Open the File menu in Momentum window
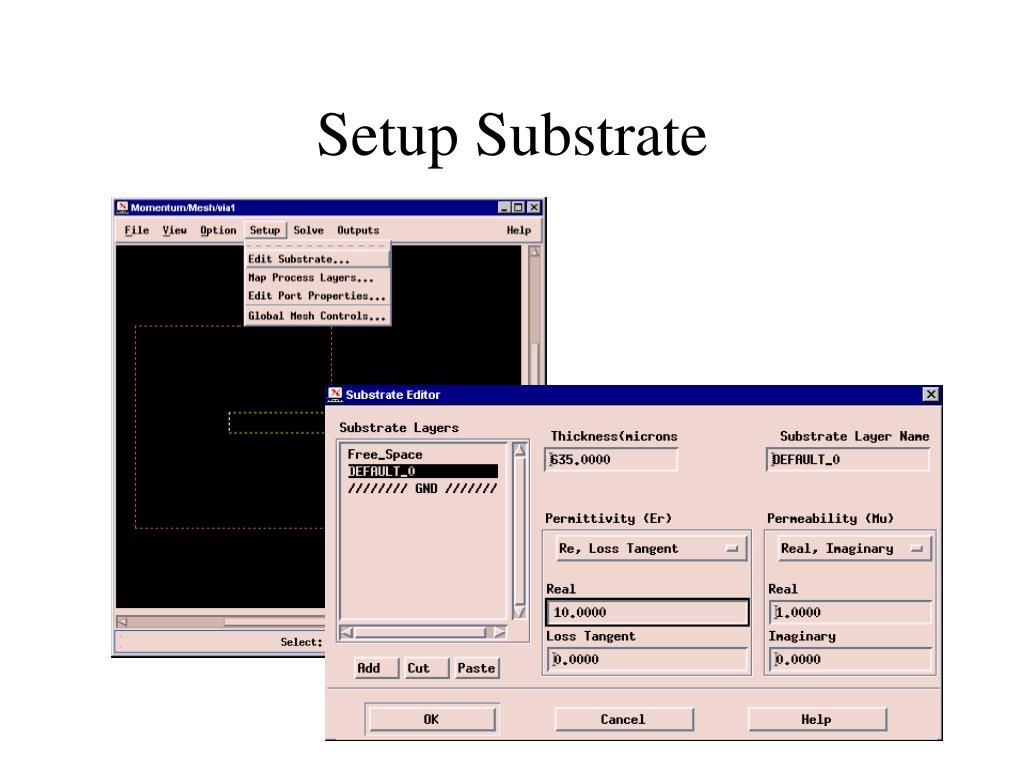 coord(136,231)
